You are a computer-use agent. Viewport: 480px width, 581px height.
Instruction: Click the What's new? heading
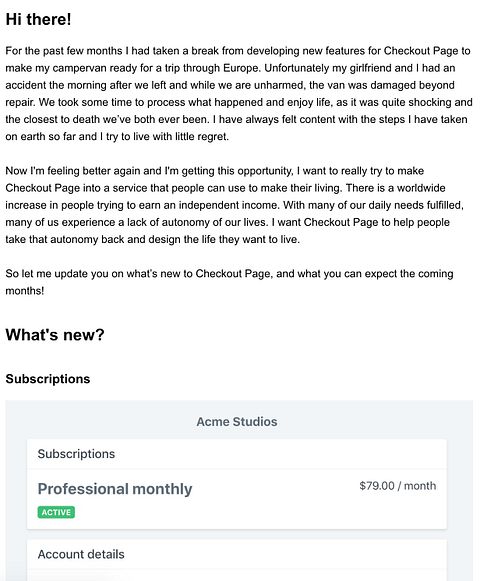tap(55, 335)
